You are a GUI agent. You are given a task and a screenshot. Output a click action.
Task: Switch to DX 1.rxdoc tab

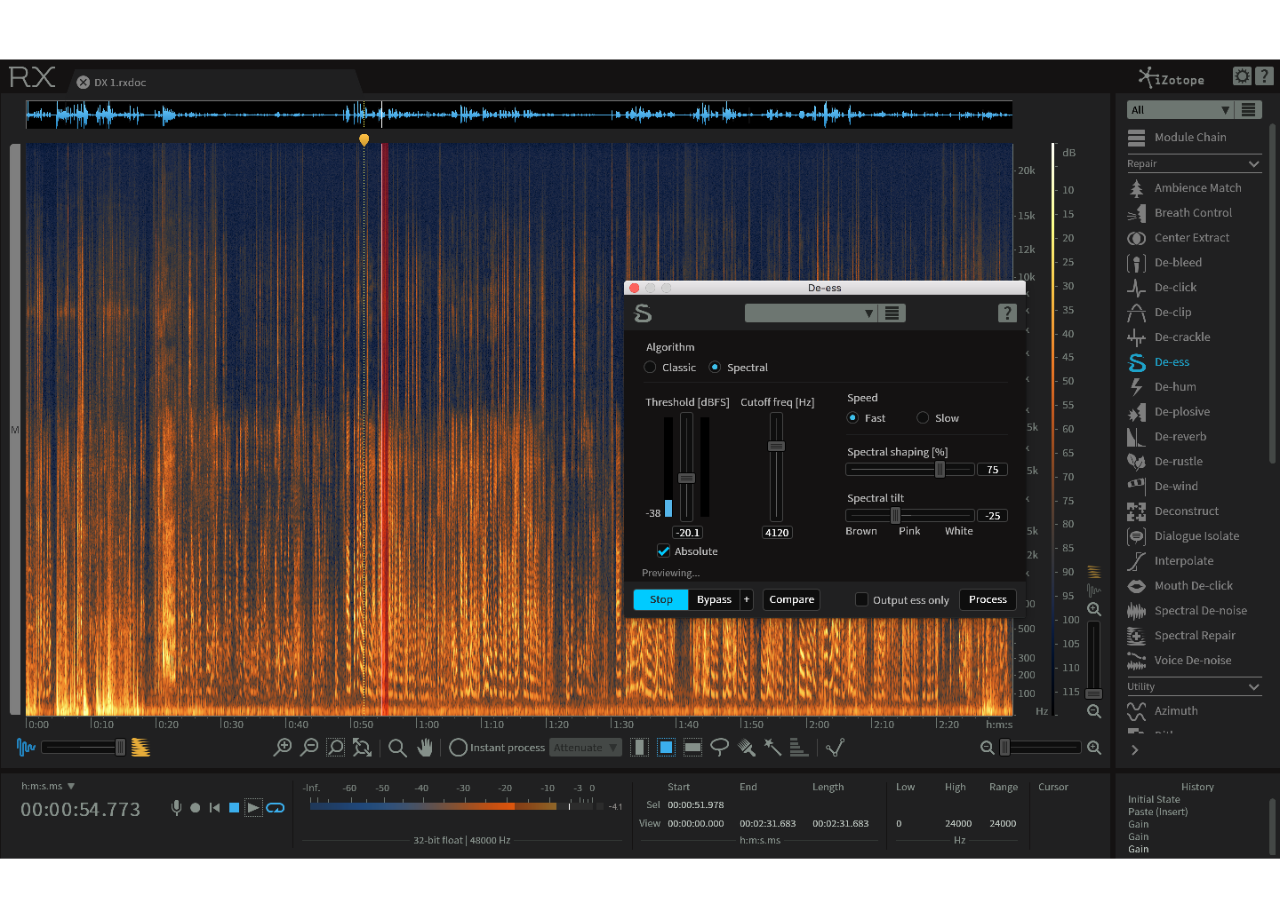119,83
